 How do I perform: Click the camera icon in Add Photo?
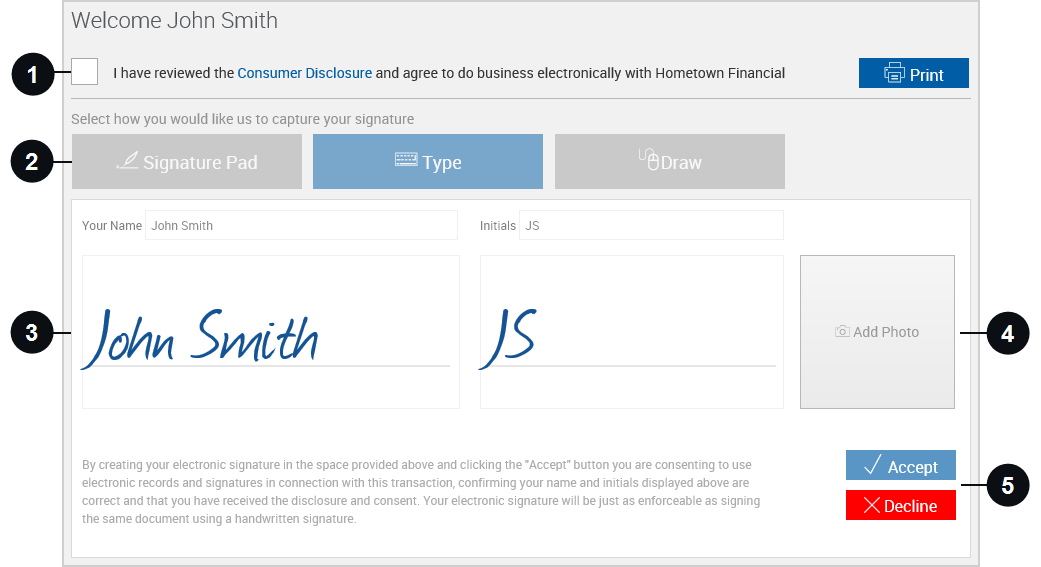click(842, 331)
